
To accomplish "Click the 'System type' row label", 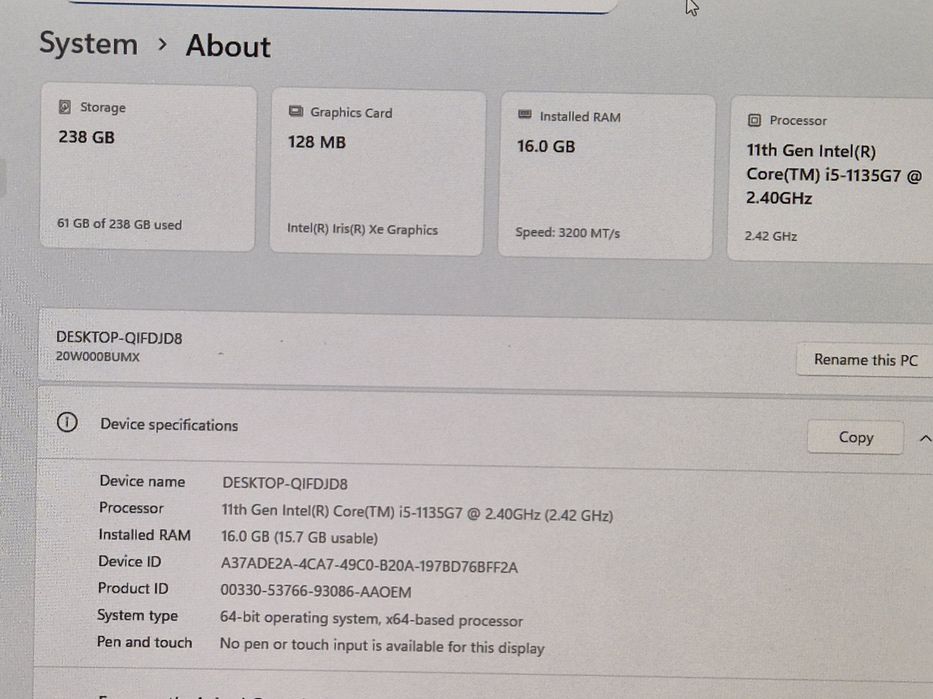I will [x=137, y=616].
